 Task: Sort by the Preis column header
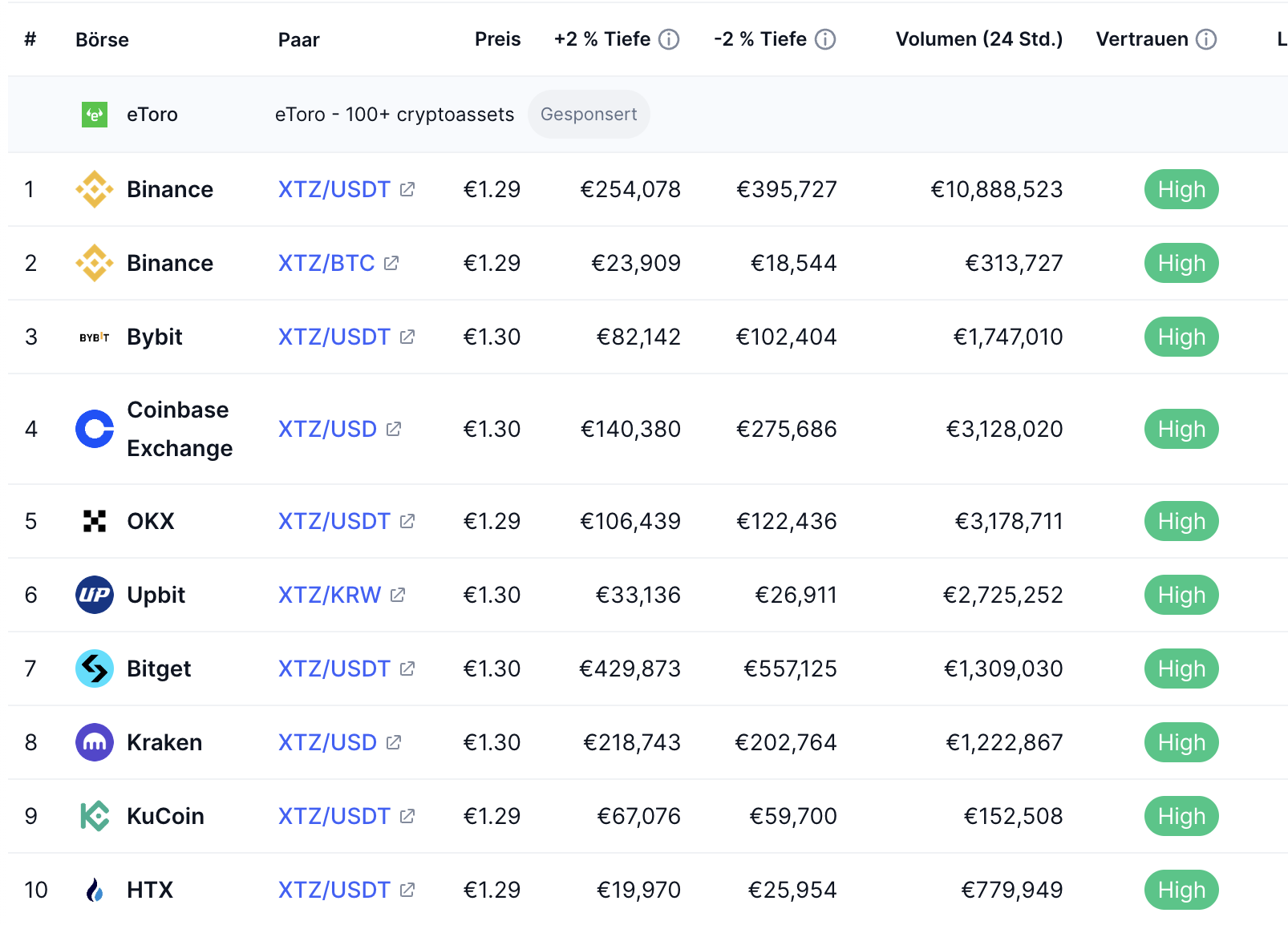497,39
